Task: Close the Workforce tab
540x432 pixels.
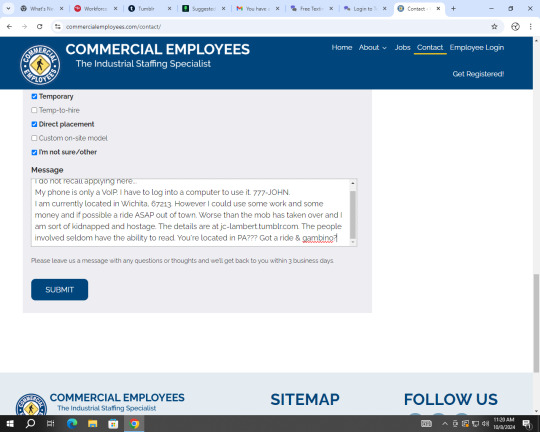Action: point(115,9)
